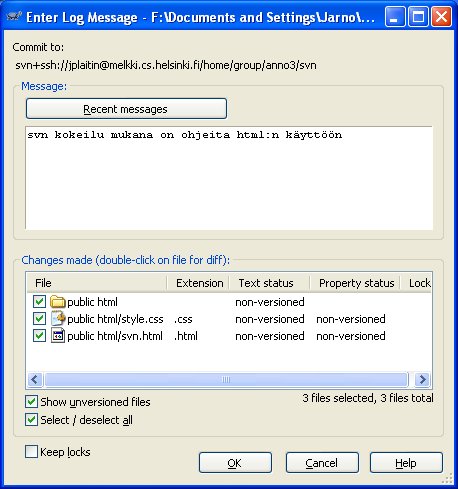Open the Help button
This screenshot has height=489, width=458.
tap(406, 463)
